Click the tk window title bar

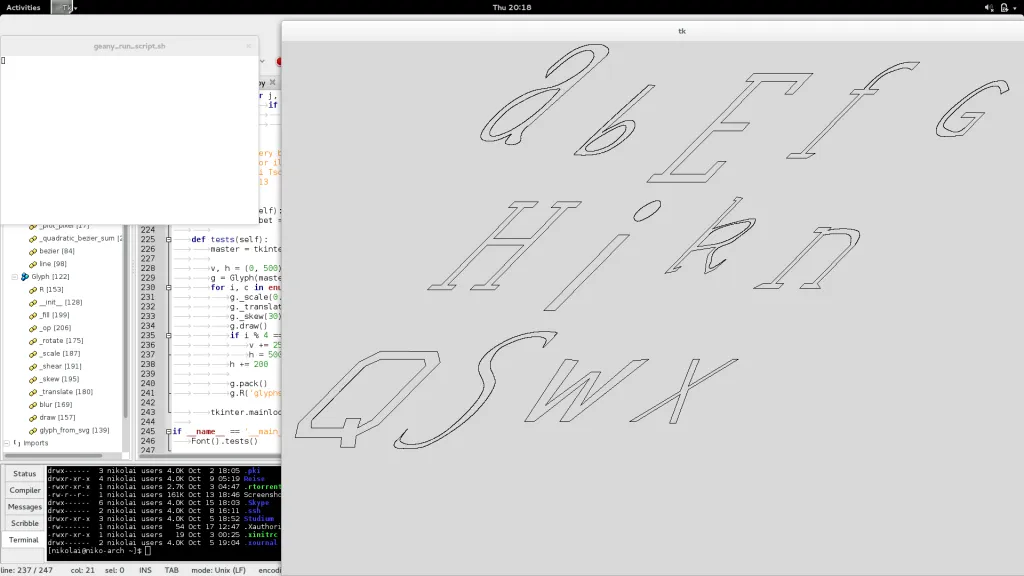click(653, 31)
